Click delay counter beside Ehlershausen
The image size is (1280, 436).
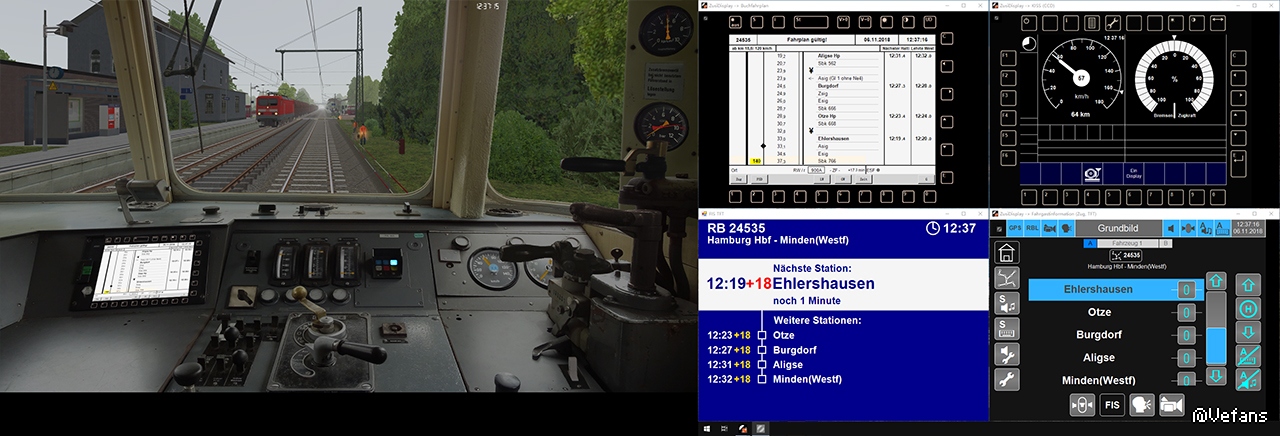click(x=1186, y=289)
